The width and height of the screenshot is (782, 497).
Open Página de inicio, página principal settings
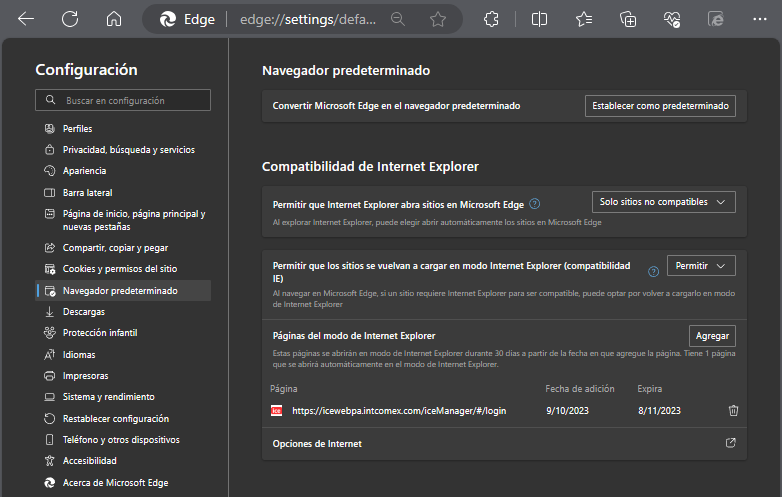click(124, 220)
